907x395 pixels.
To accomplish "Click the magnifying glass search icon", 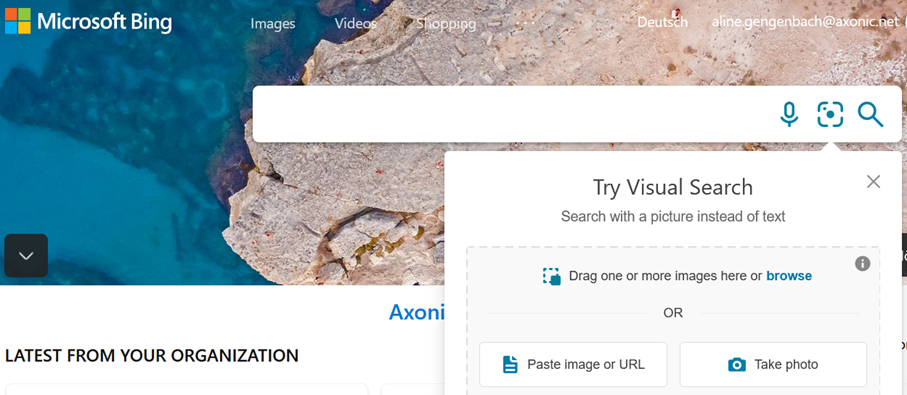I will click(870, 115).
